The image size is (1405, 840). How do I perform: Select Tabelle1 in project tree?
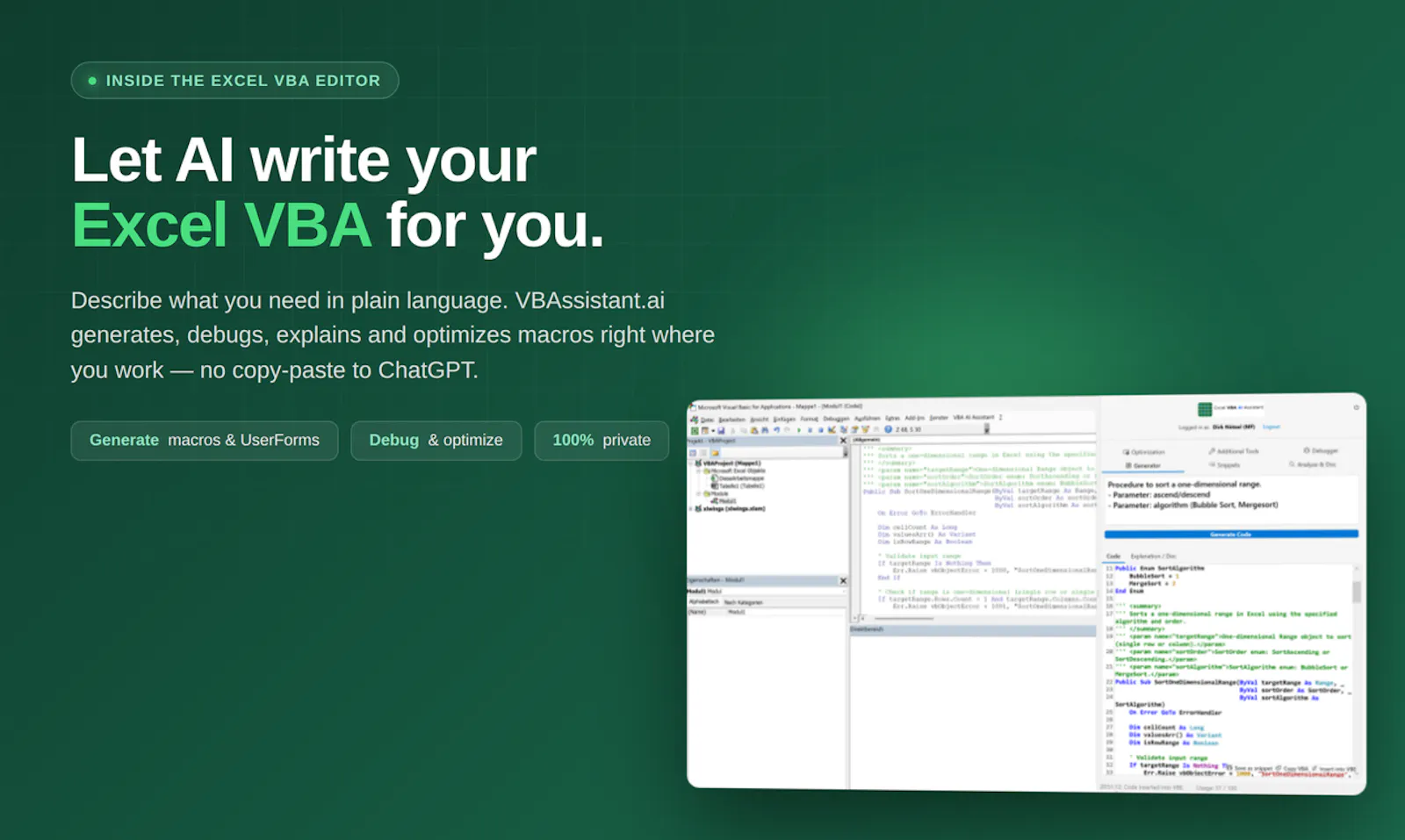click(x=738, y=485)
